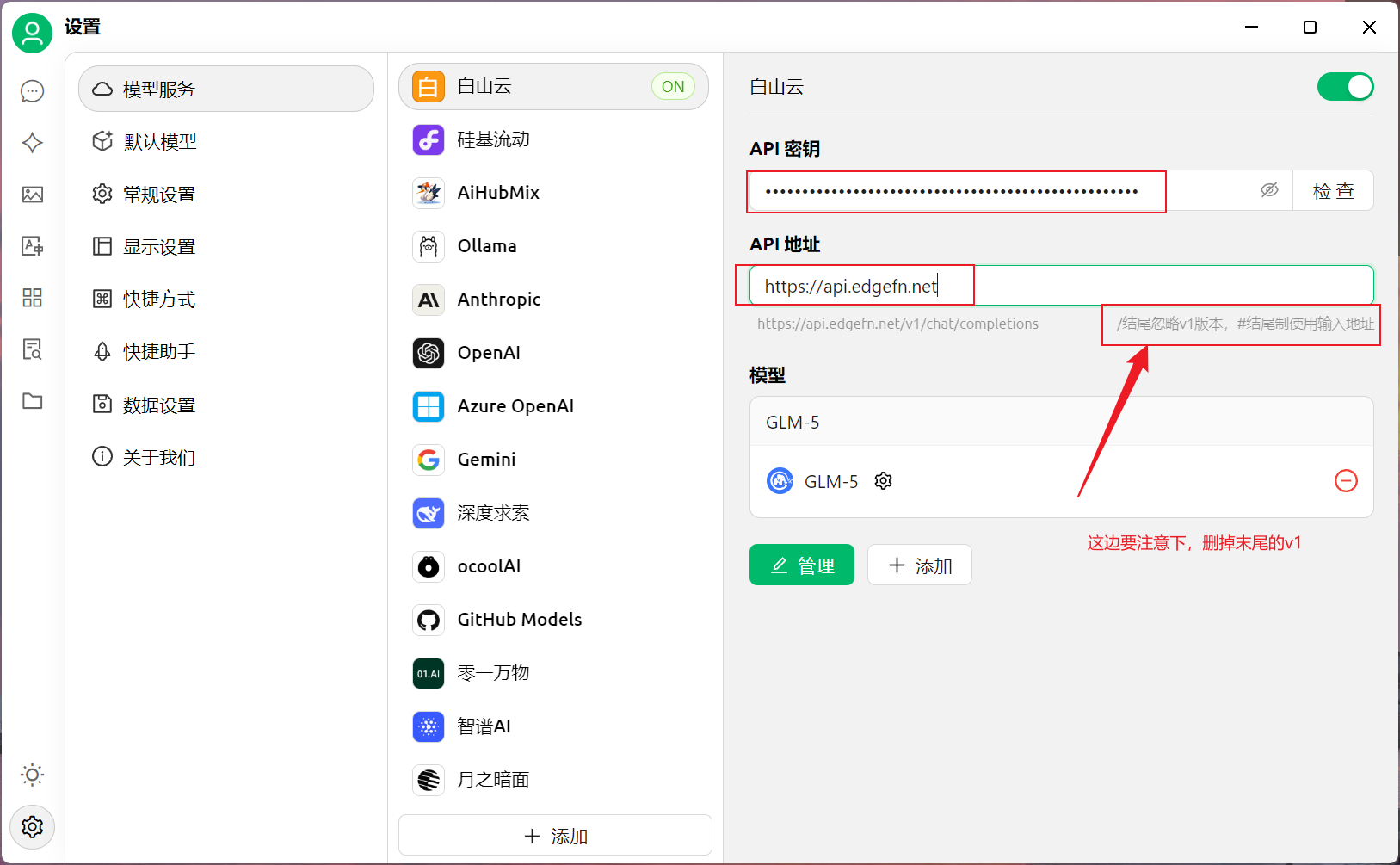Select the 白山云 provider

click(x=553, y=86)
